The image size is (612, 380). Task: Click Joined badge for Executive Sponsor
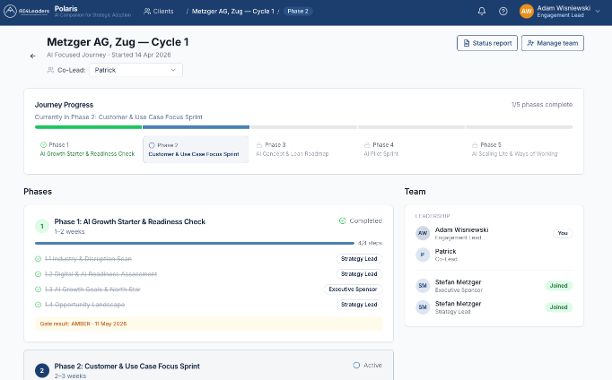point(559,286)
